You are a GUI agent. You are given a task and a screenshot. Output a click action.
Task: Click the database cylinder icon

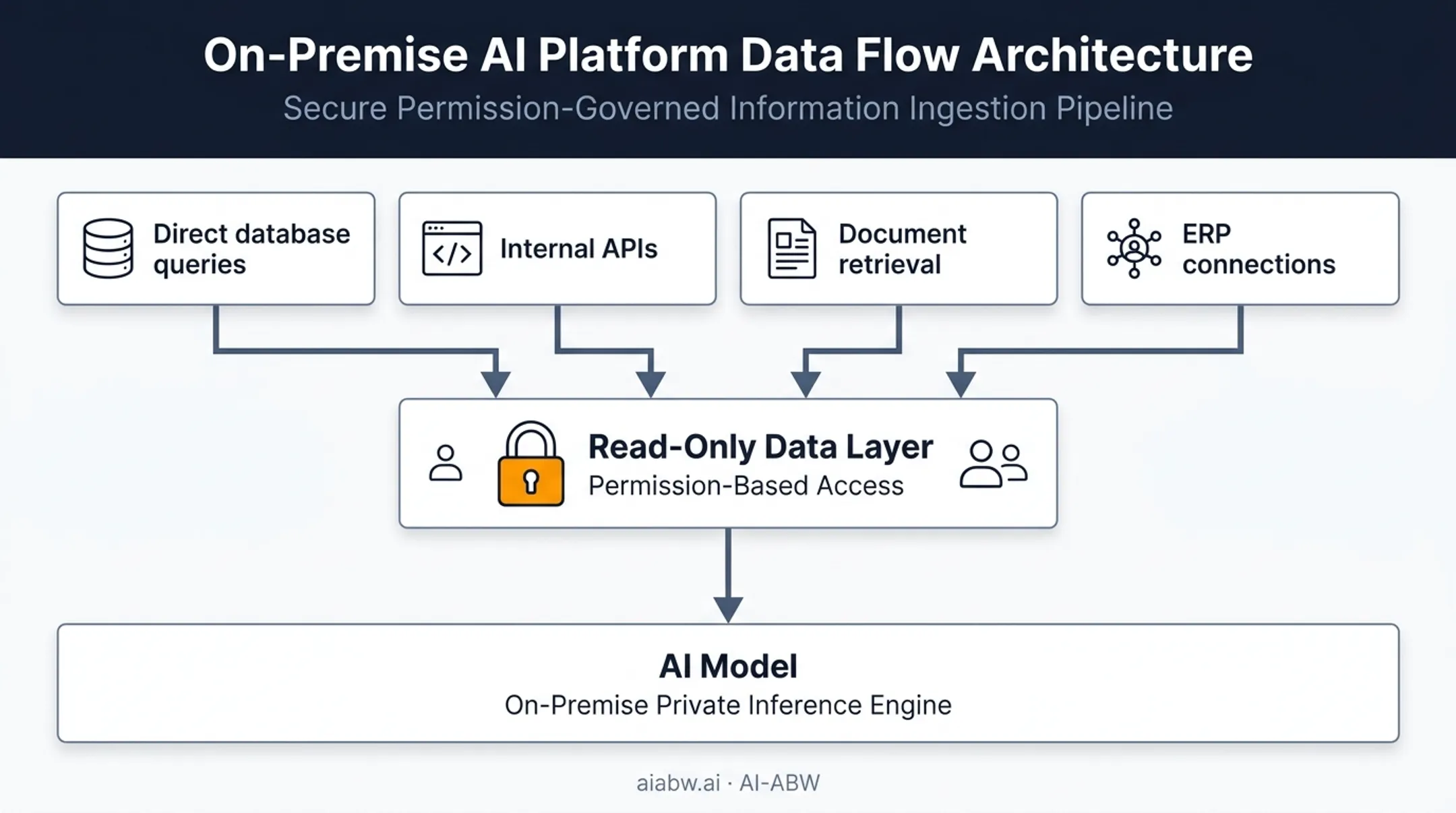[107, 248]
